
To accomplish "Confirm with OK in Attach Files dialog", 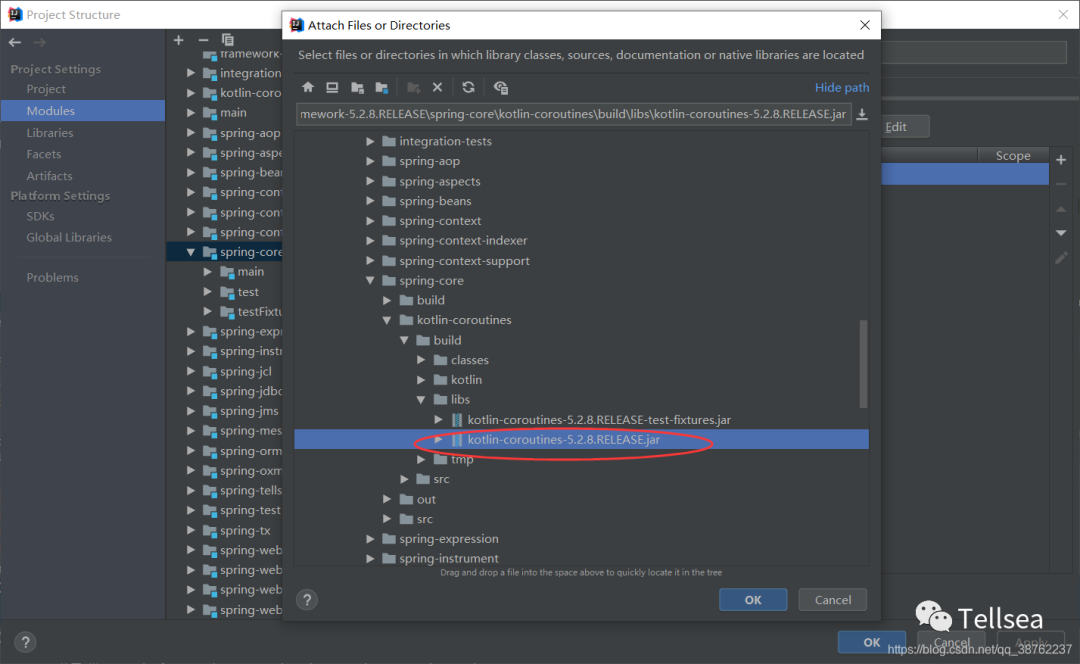I will click(x=753, y=600).
